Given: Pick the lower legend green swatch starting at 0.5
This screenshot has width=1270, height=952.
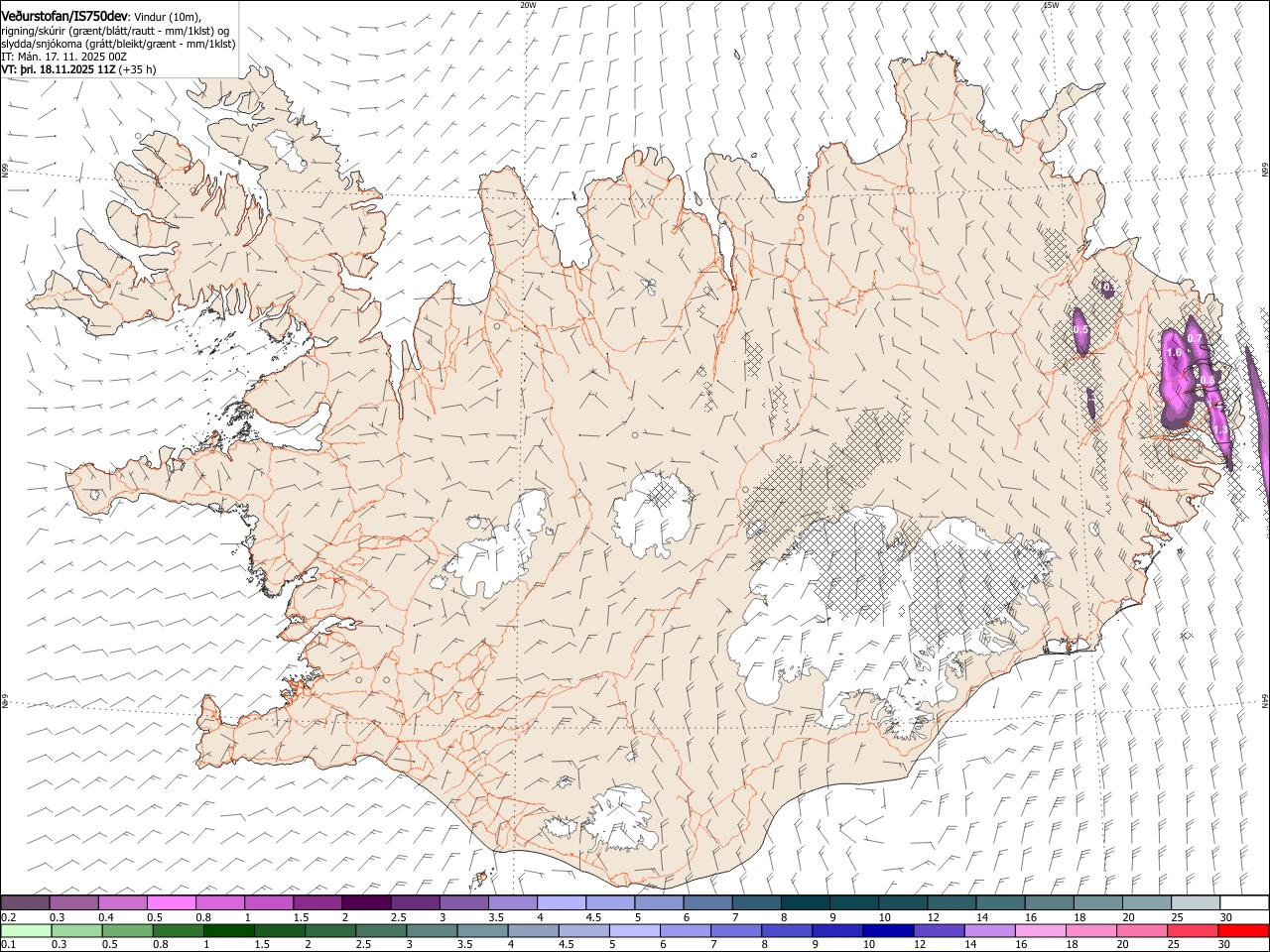Looking at the screenshot, I should coord(128,931).
